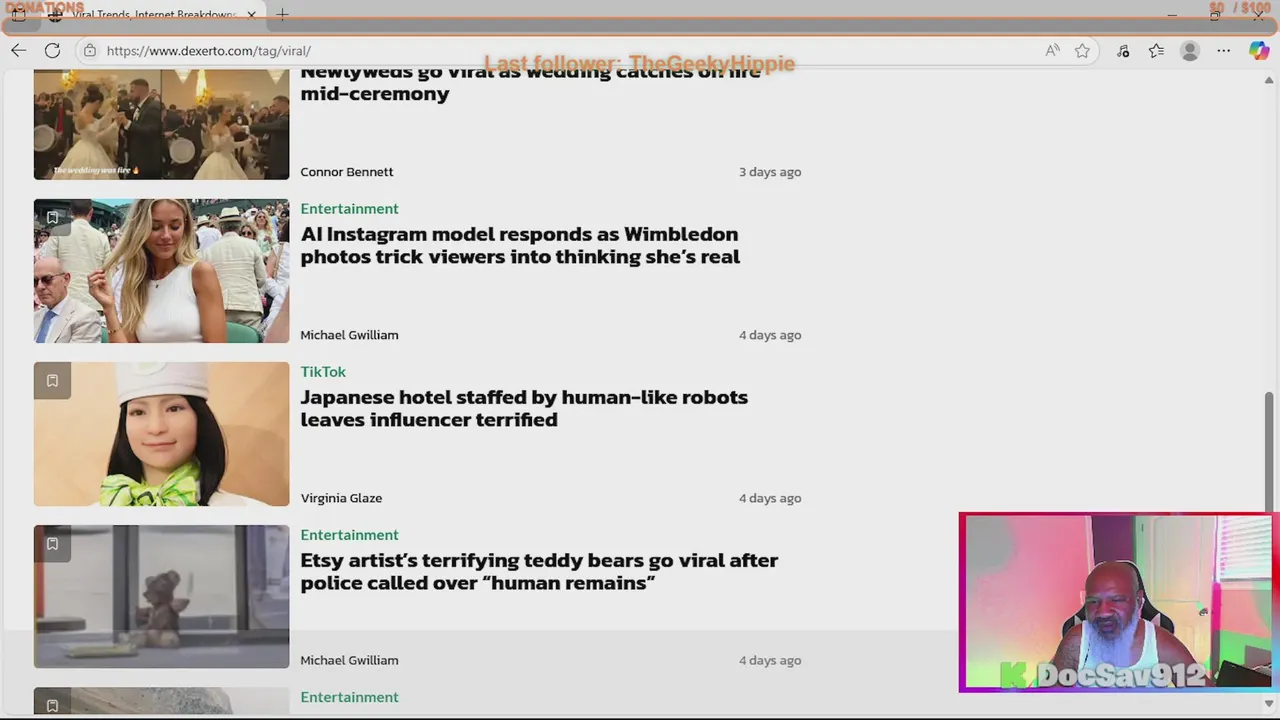Click '4 days ago' on Wimbledon article

[770, 335]
